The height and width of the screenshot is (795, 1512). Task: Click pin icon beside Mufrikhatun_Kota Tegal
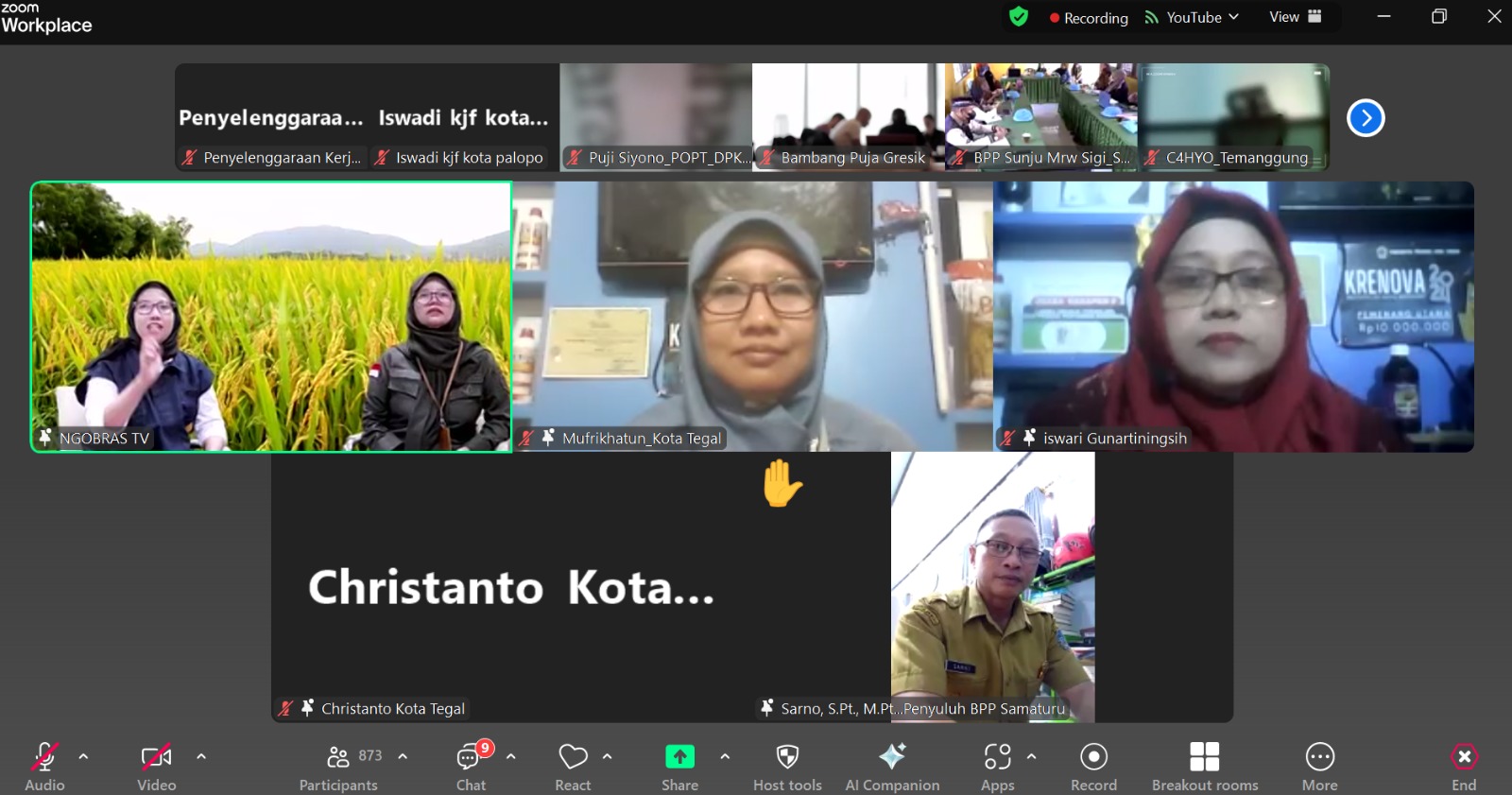coord(547,438)
